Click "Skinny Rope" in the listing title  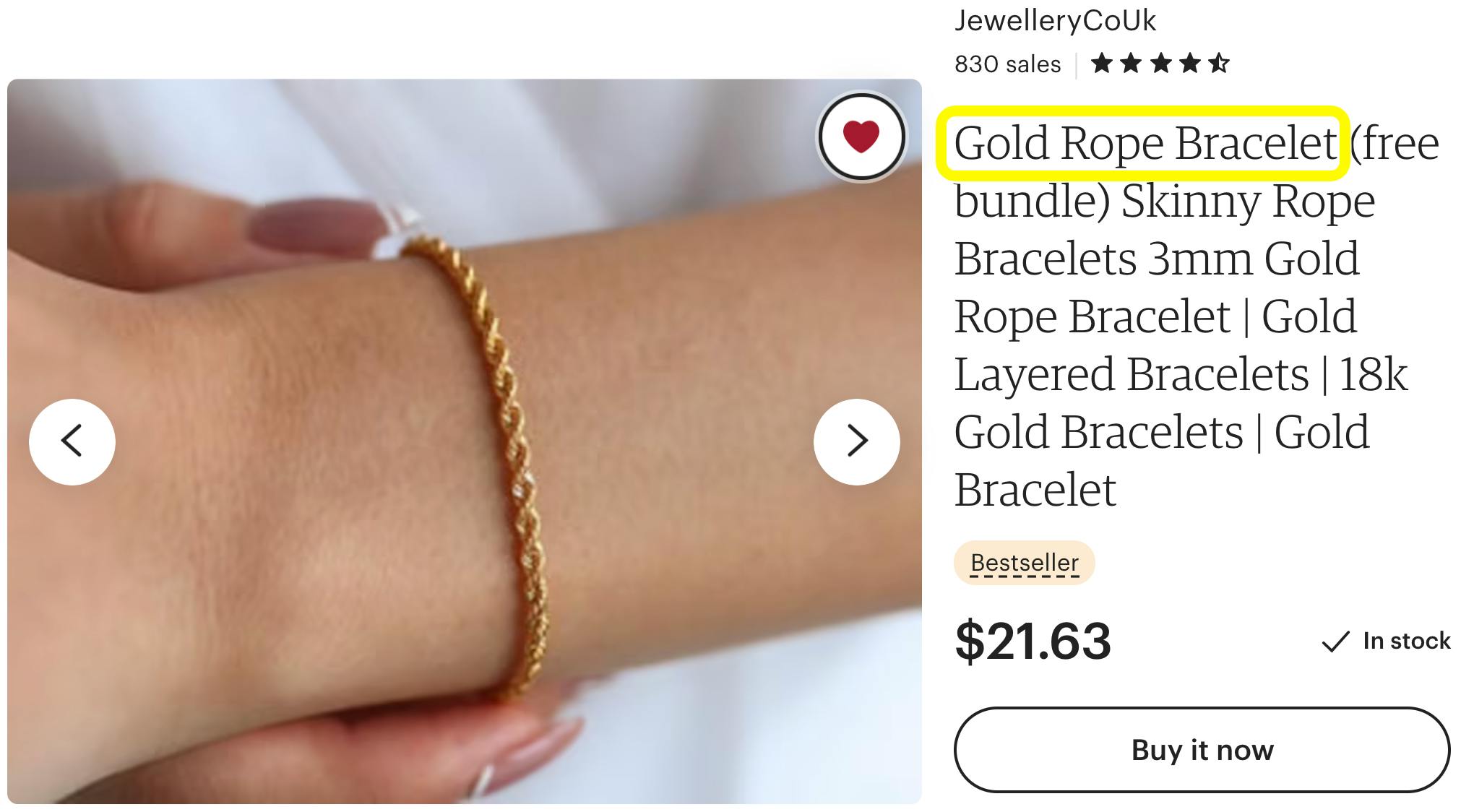[x=1248, y=201]
